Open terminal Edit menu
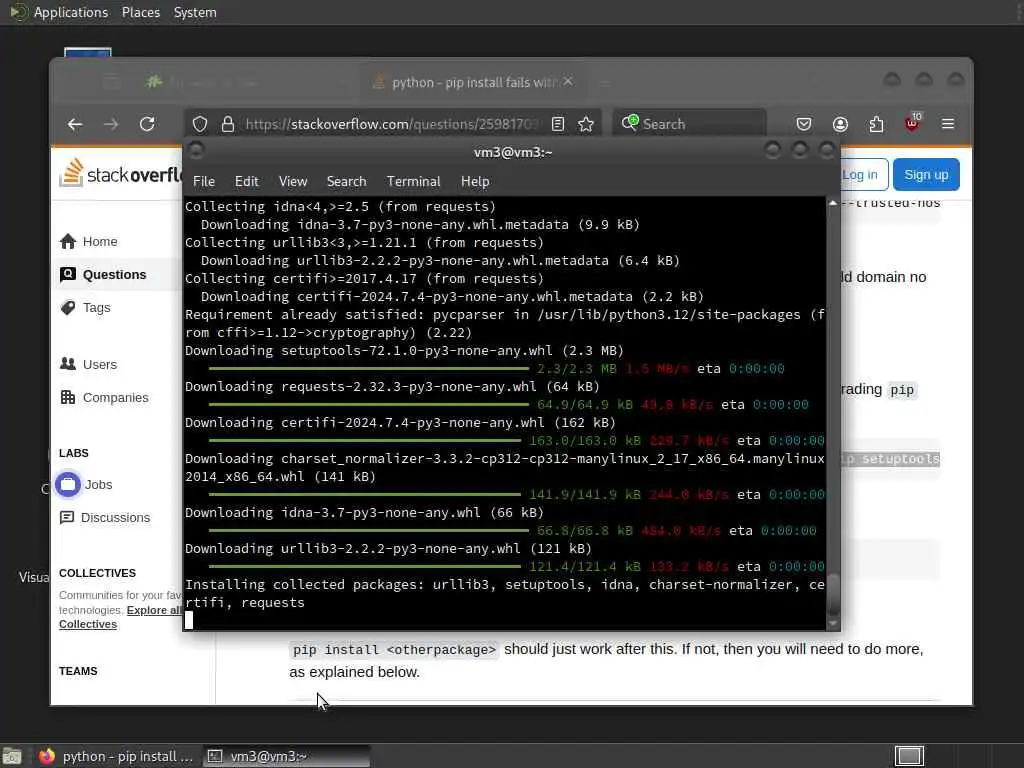 [247, 182]
